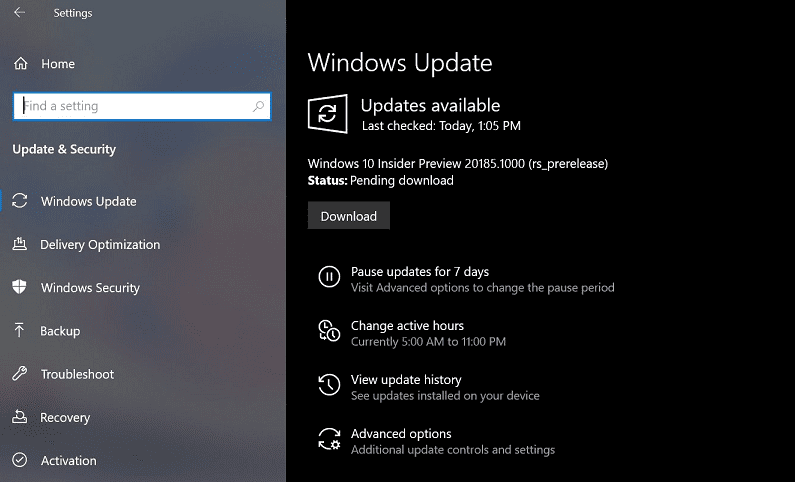
Task: Click the pause circle icon
Action: click(x=329, y=277)
